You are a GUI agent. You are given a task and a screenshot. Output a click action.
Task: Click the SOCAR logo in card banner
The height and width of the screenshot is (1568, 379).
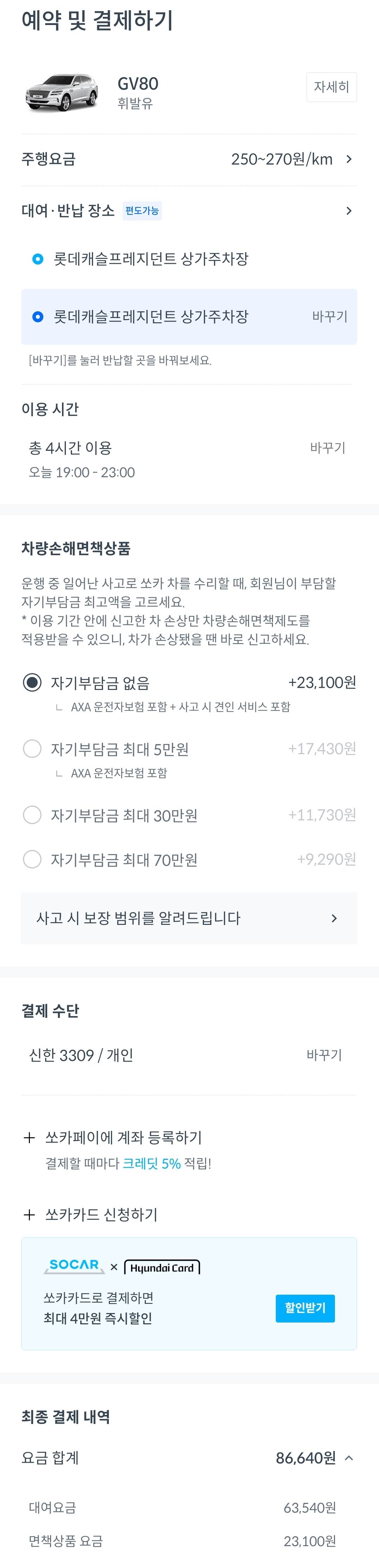pos(74,1265)
